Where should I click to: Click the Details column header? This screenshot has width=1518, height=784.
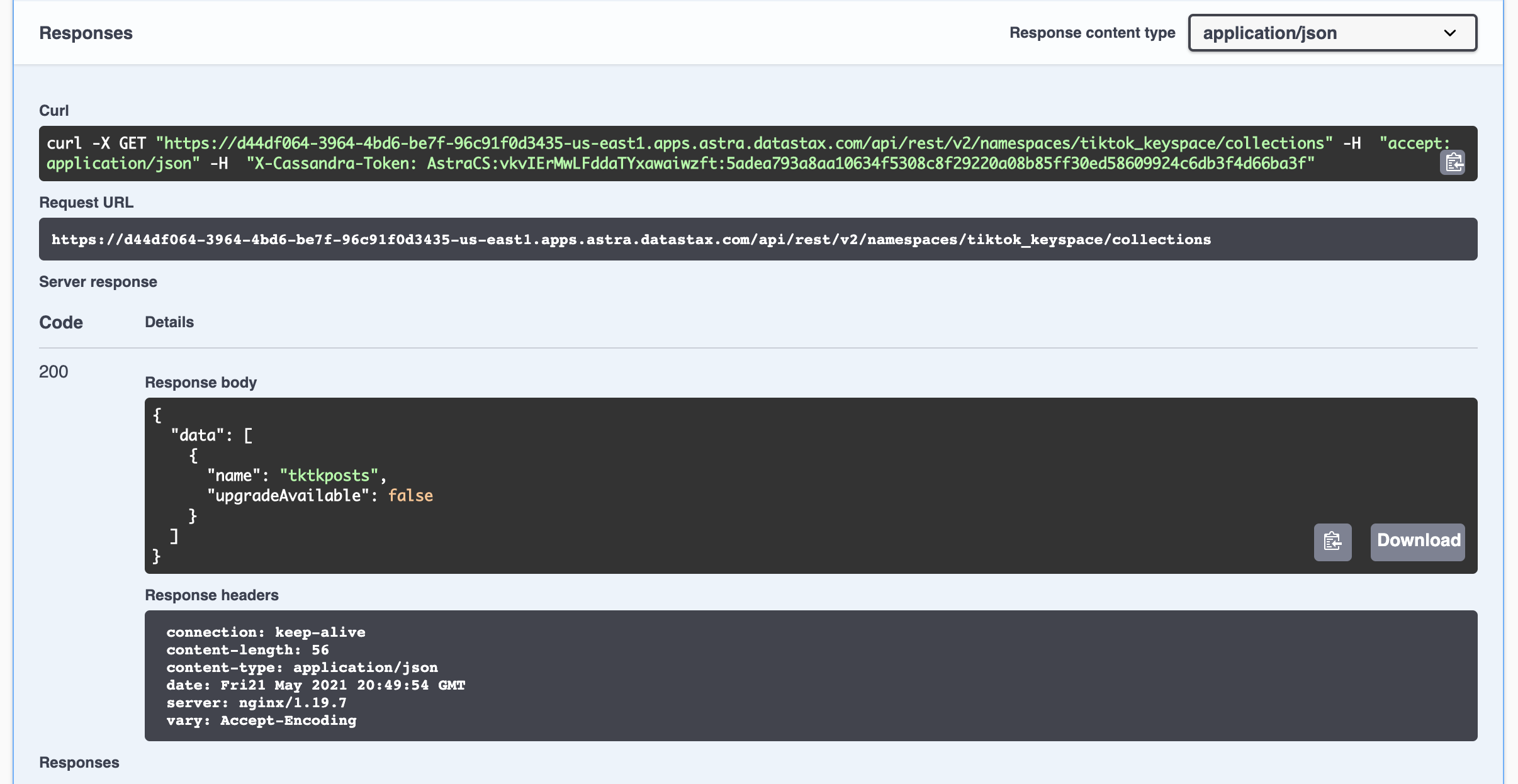pos(169,322)
